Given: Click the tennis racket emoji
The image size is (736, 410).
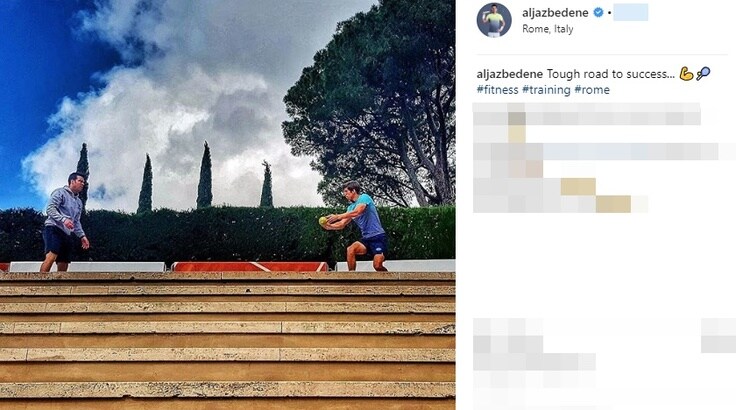Looking at the screenshot, I should click(x=703, y=74).
